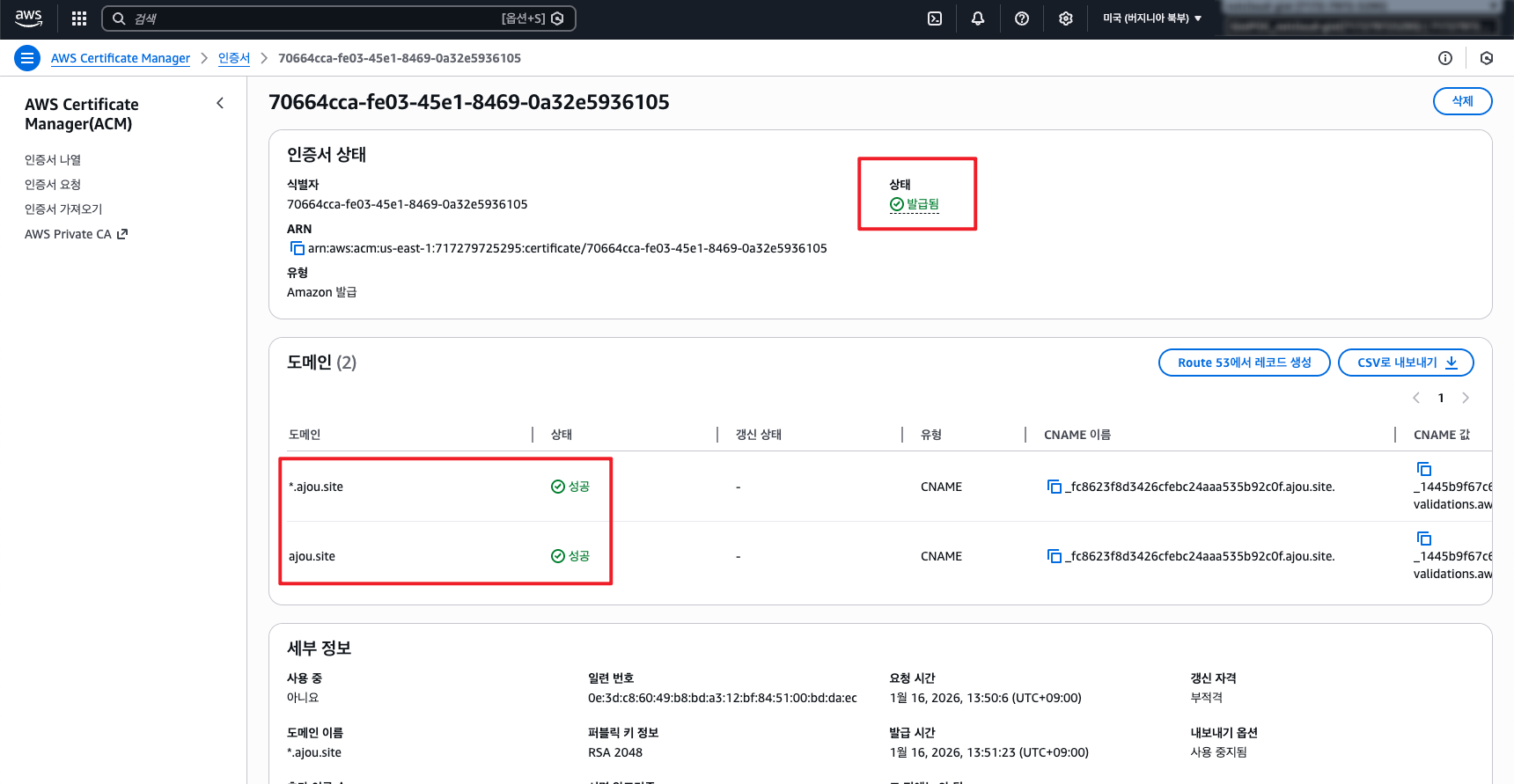The width and height of the screenshot is (1514, 784).
Task: Focus the top 검색 search field
Action: click(339, 18)
